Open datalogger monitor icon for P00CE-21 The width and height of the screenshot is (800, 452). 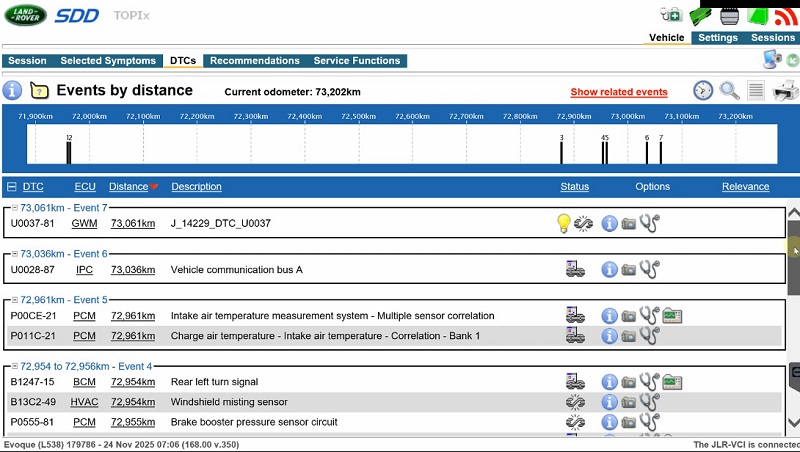click(672, 316)
